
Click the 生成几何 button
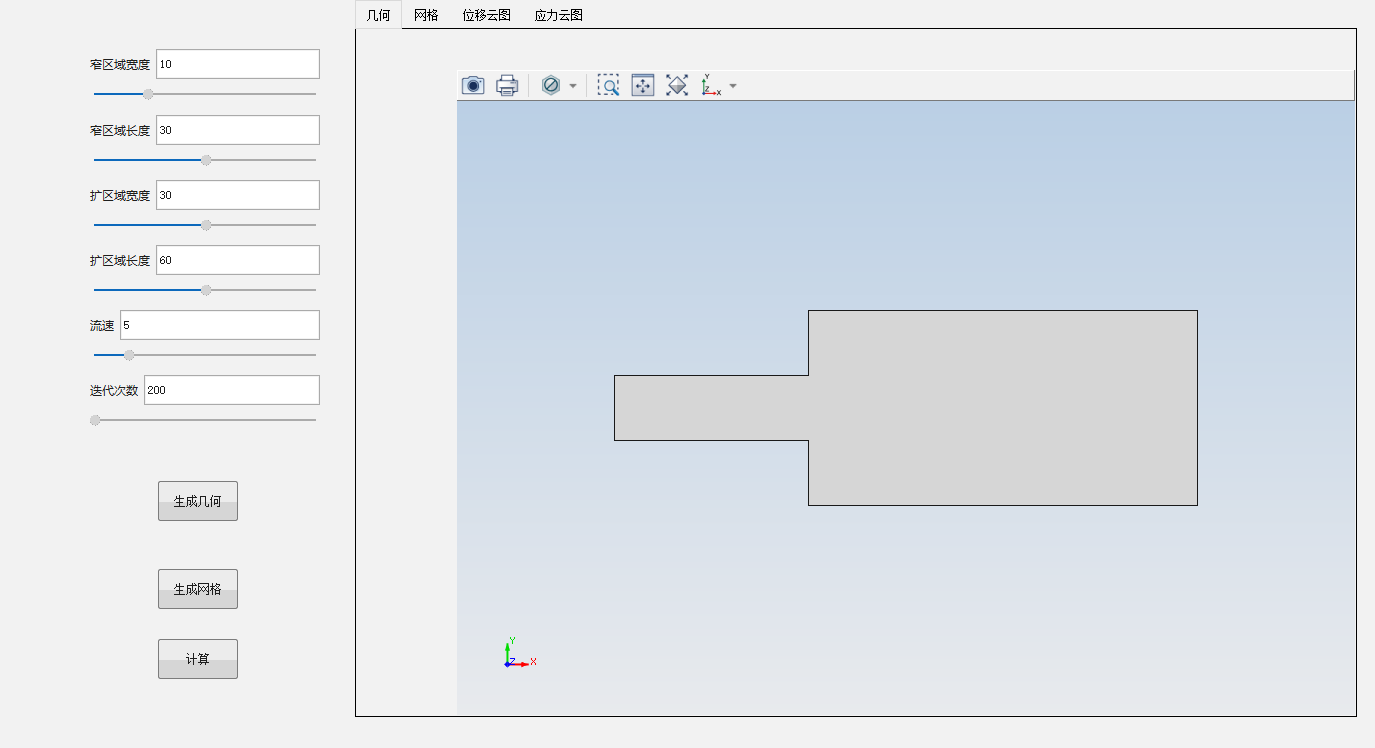(x=198, y=501)
